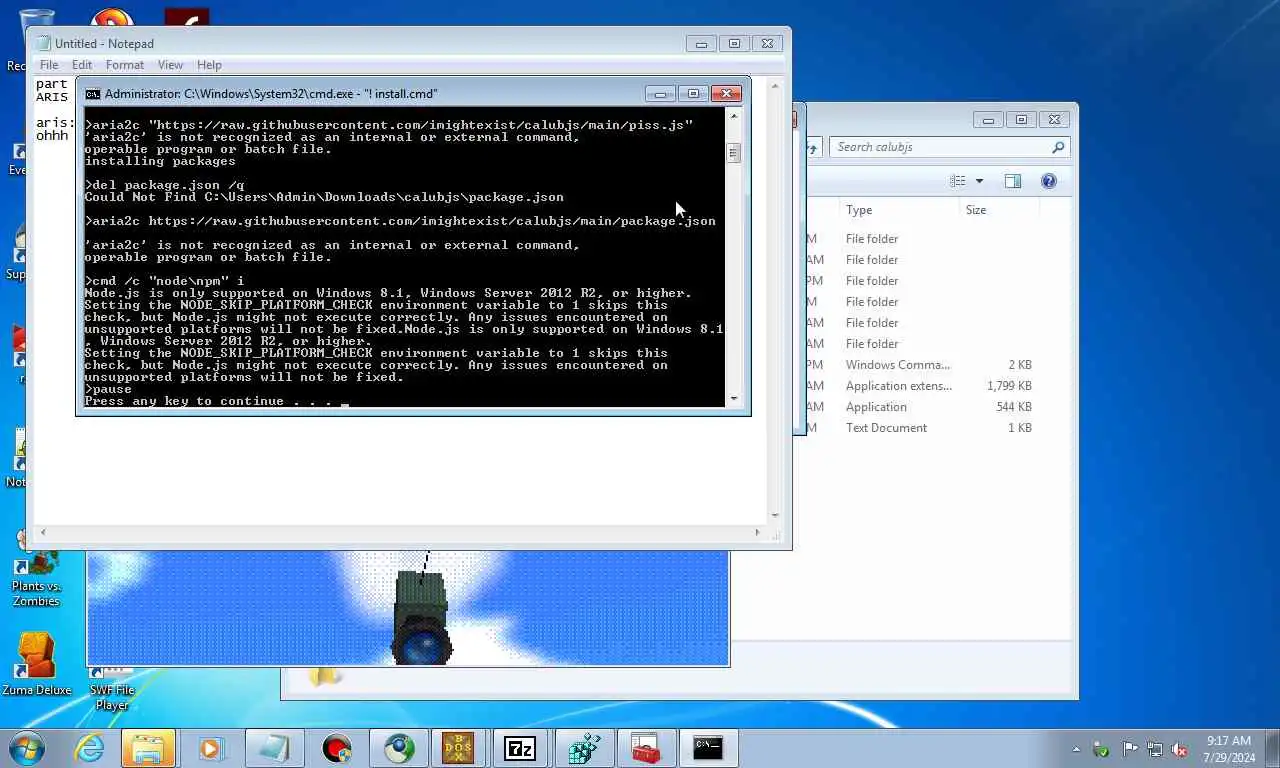This screenshot has height=768, width=1280.
Task: Open the DOSBox taskbar icon
Action: pos(458,748)
